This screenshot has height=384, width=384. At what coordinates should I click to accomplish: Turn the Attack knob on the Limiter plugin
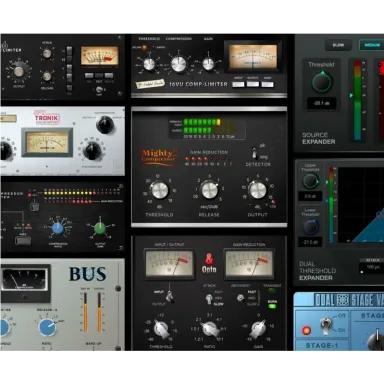(x=47, y=53)
